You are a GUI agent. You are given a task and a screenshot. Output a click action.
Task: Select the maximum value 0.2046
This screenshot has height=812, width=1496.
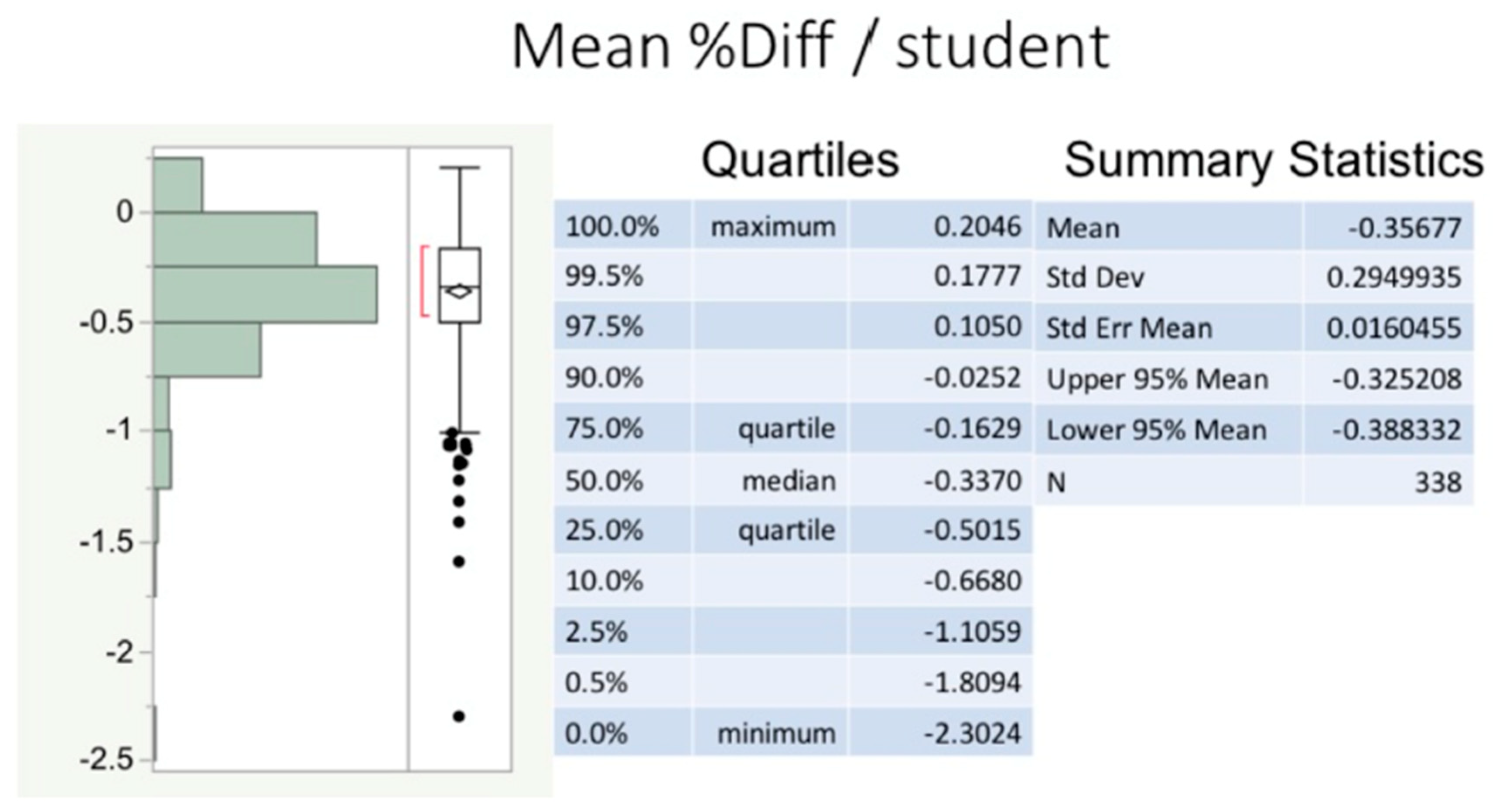(977, 226)
